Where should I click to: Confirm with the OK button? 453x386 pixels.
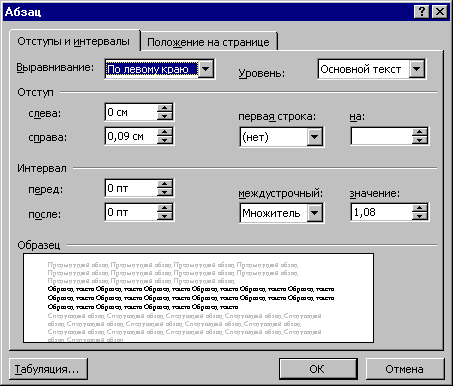[318, 369]
